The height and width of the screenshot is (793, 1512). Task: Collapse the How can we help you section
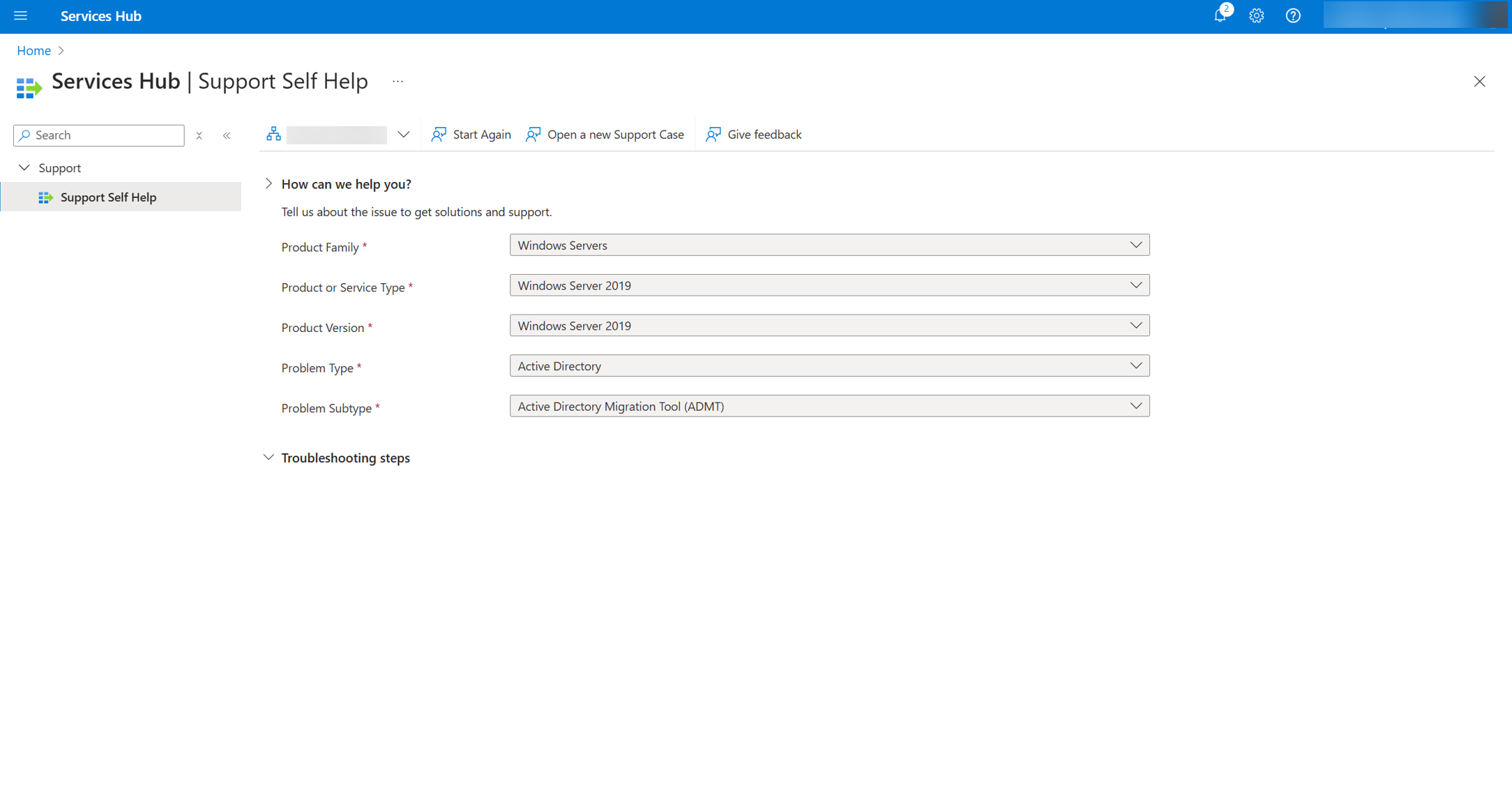pos(268,184)
